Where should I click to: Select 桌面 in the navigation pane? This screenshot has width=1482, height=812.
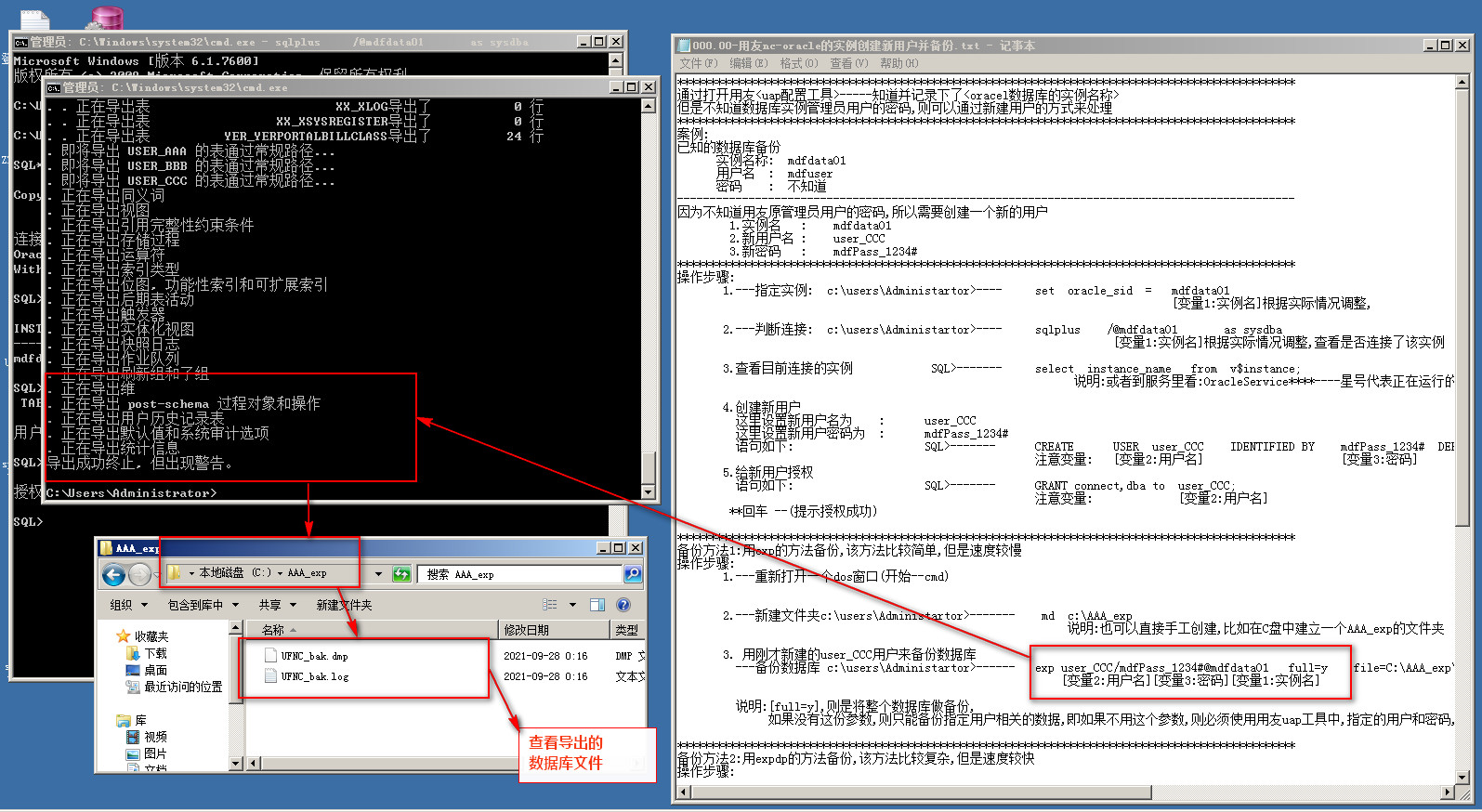155,670
